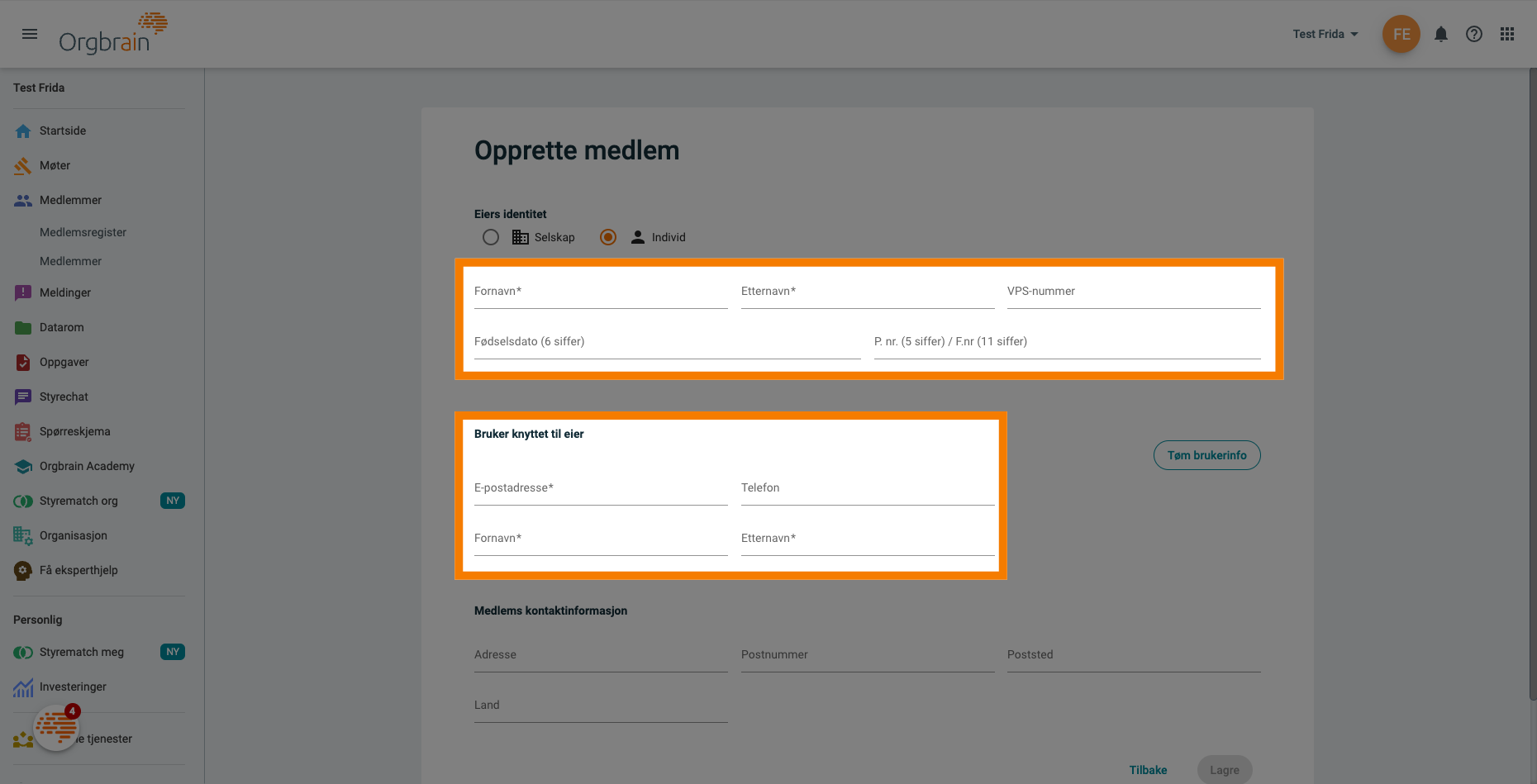This screenshot has height=784, width=1537.
Task: Click the Investeringer chart icon
Action: coord(23,687)
